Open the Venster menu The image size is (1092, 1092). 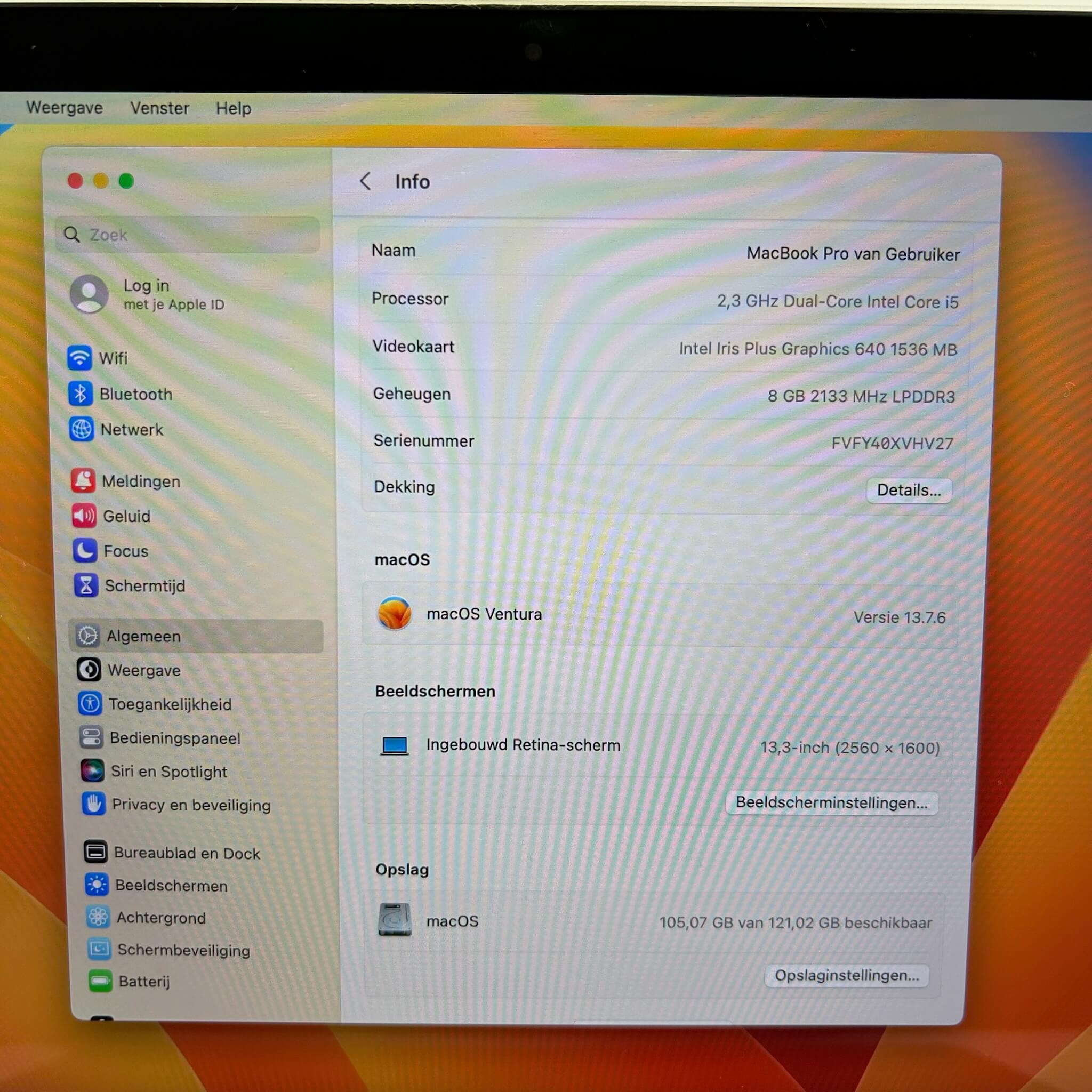coord(160,108)
